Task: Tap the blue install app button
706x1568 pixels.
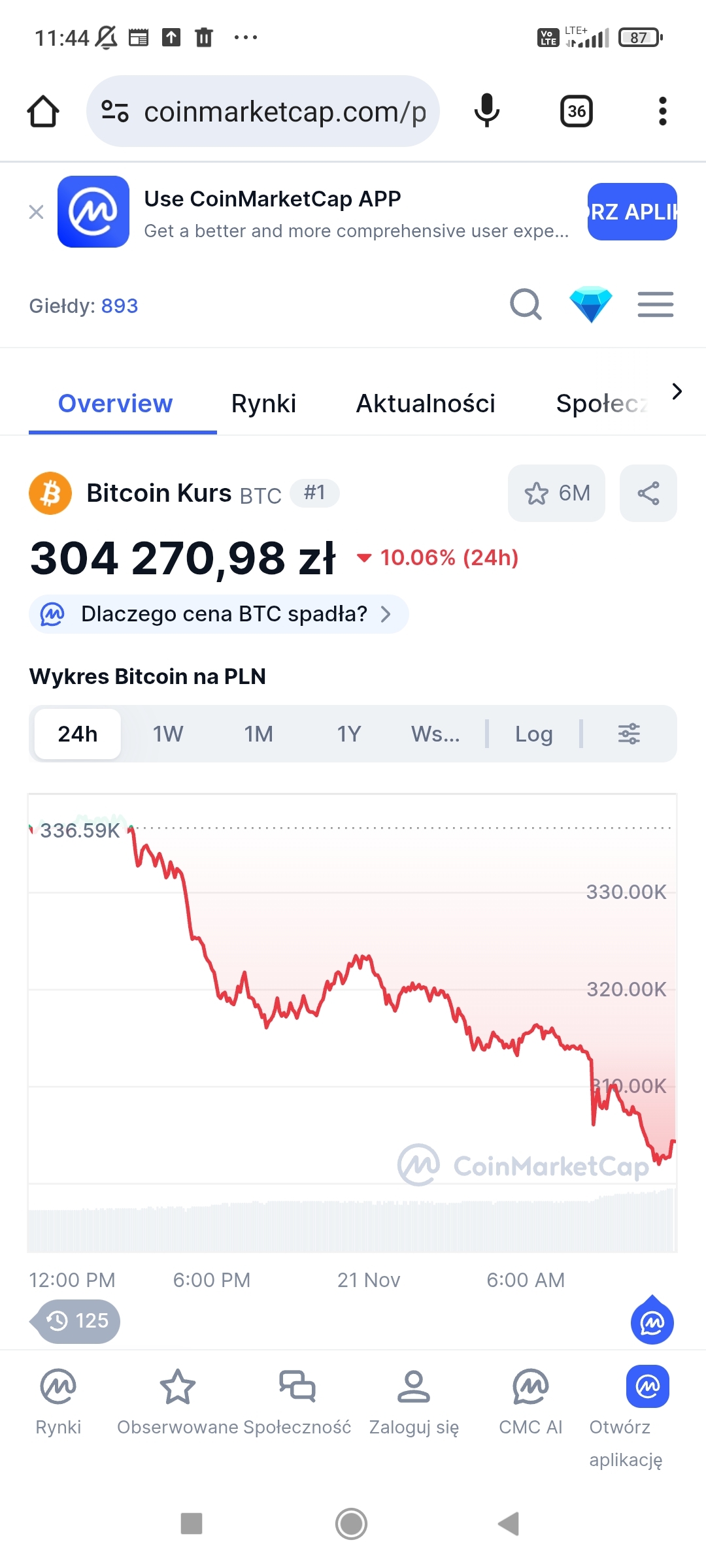Action: click(x=631, y=212)
